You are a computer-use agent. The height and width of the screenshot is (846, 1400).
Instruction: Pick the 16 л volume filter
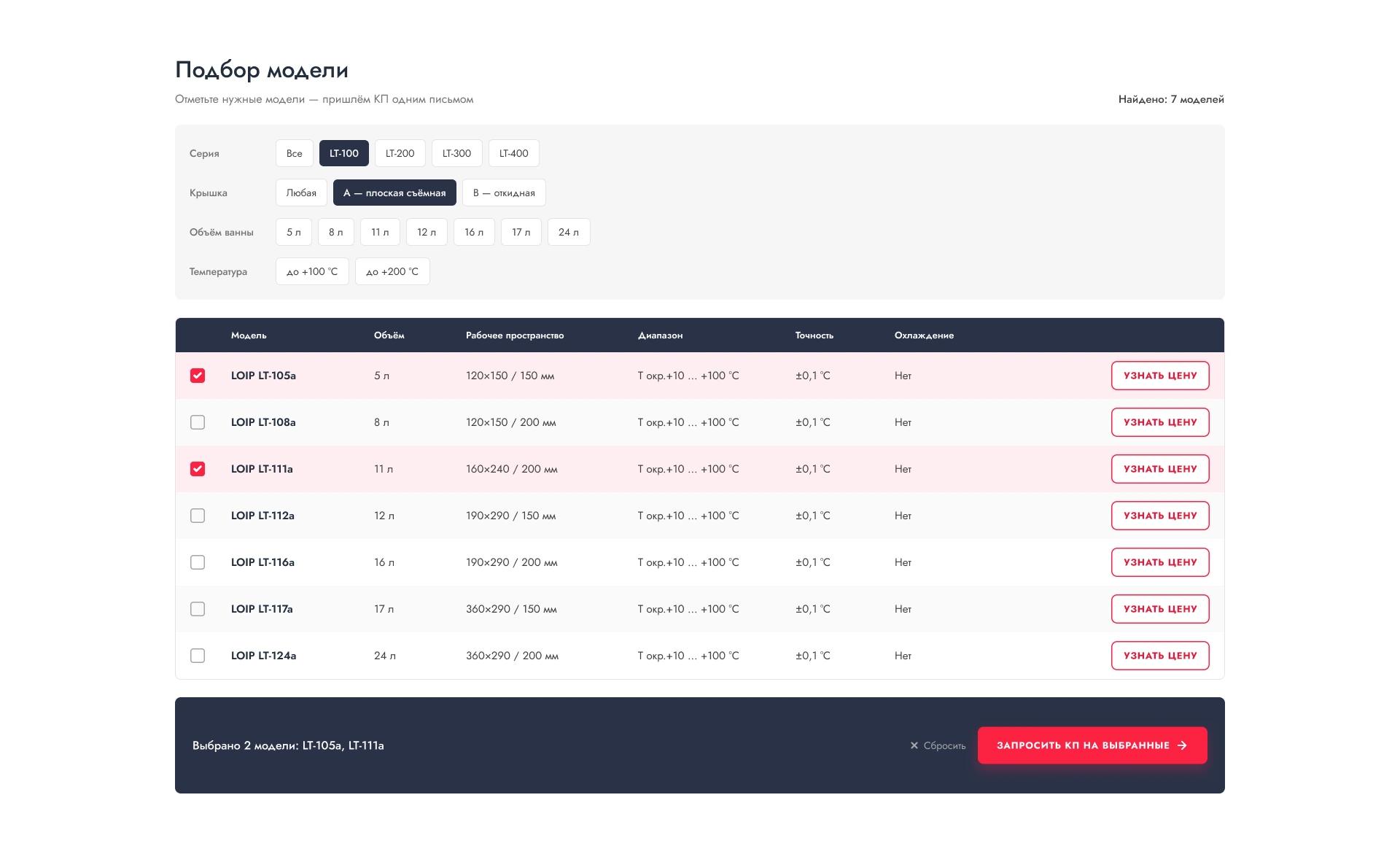[474, 232]
